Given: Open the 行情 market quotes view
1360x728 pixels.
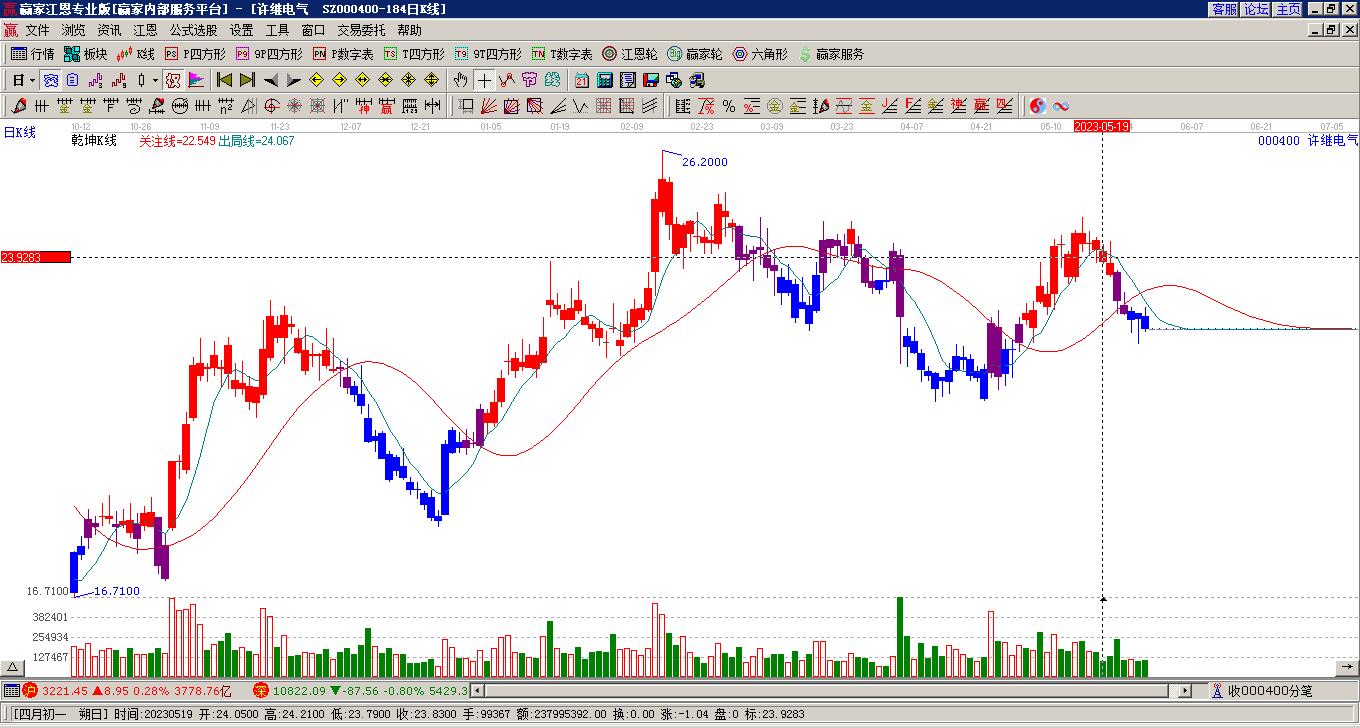Looking at the screenshot, I should click(33, 54).
